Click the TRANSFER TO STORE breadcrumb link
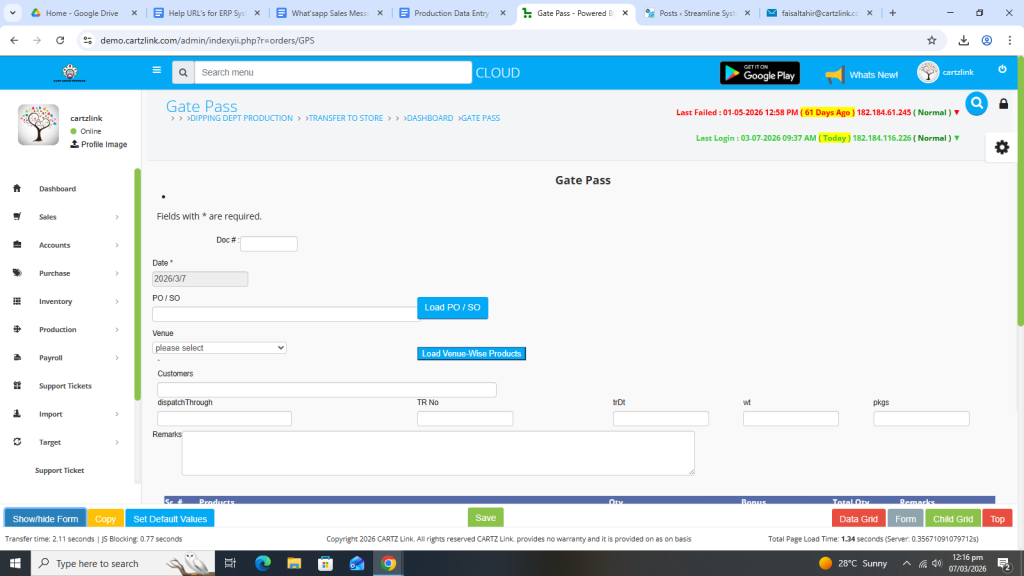1024x576 pixels. (346, 118)
